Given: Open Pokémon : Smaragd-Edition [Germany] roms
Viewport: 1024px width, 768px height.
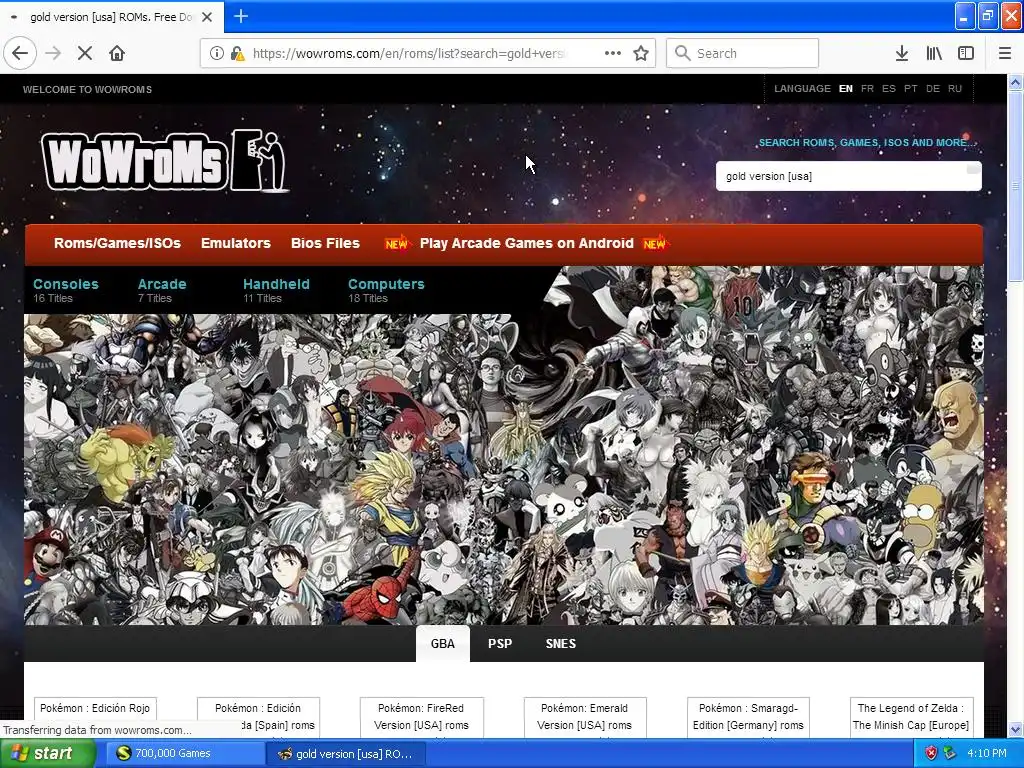Looking at the screenshot, I should [748, 717].
